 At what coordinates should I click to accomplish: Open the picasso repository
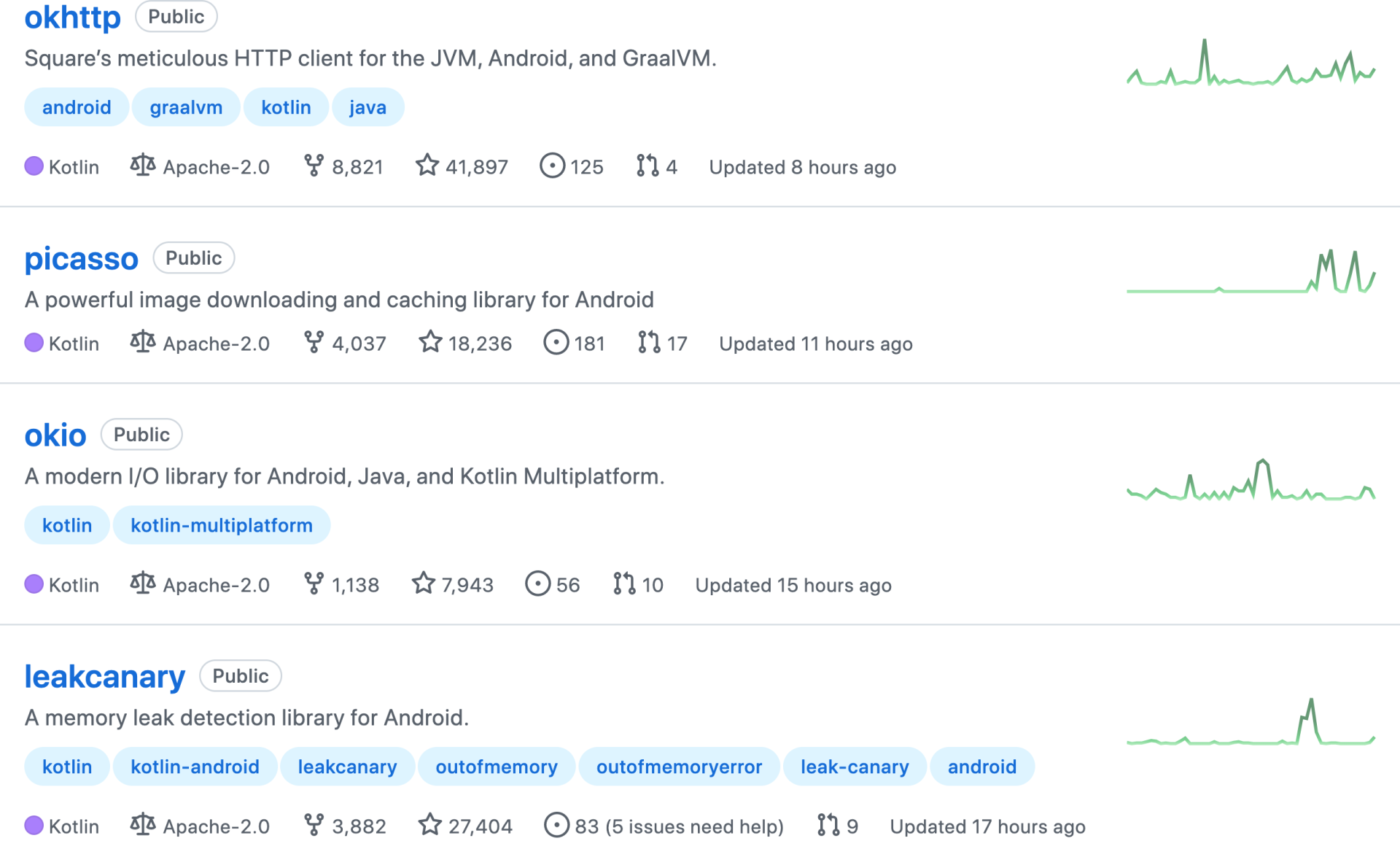(x=81, y=259)
